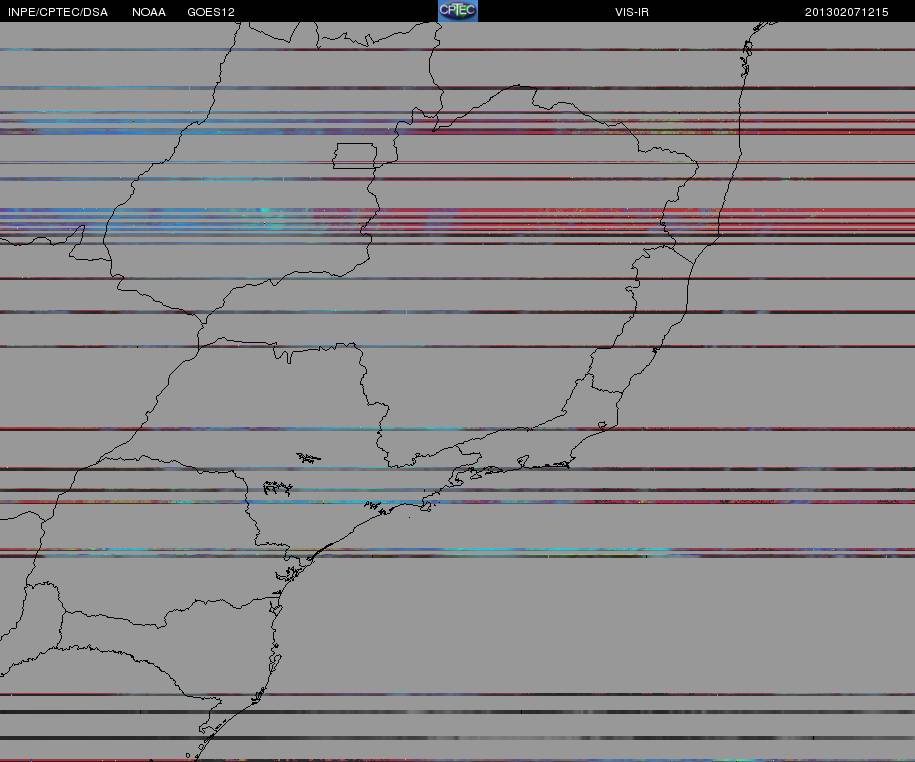Click the INPE/CPTEC/DSA header text

tap(58, 12)
